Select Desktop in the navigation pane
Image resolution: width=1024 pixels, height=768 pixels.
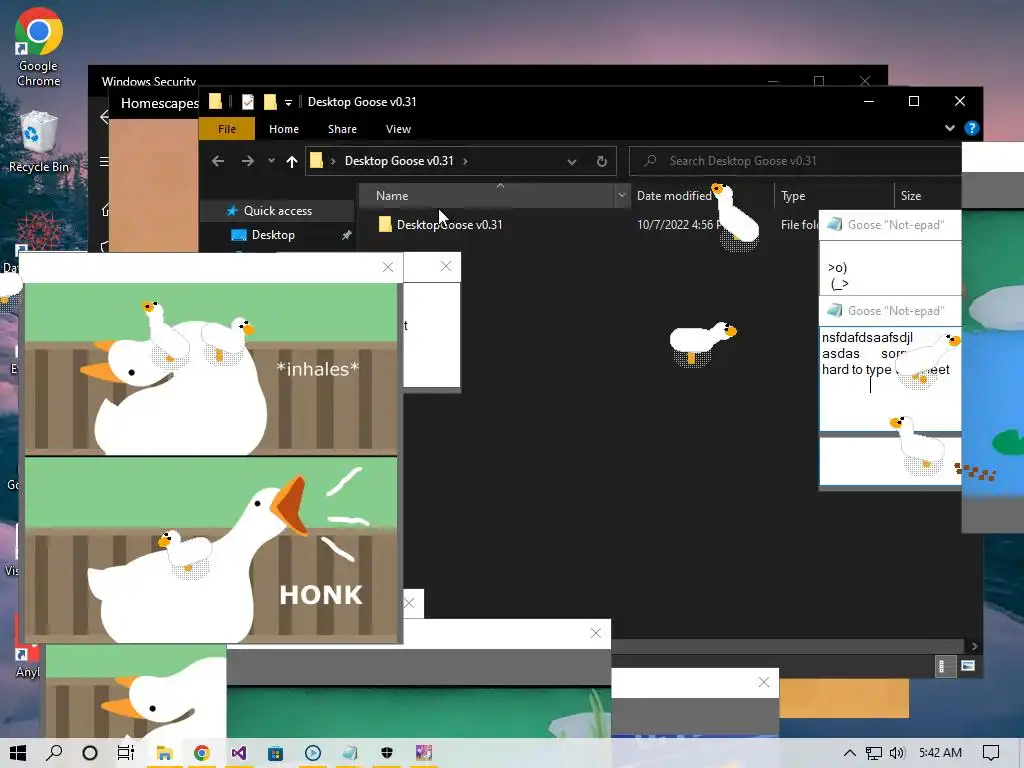tap(273, 234)
